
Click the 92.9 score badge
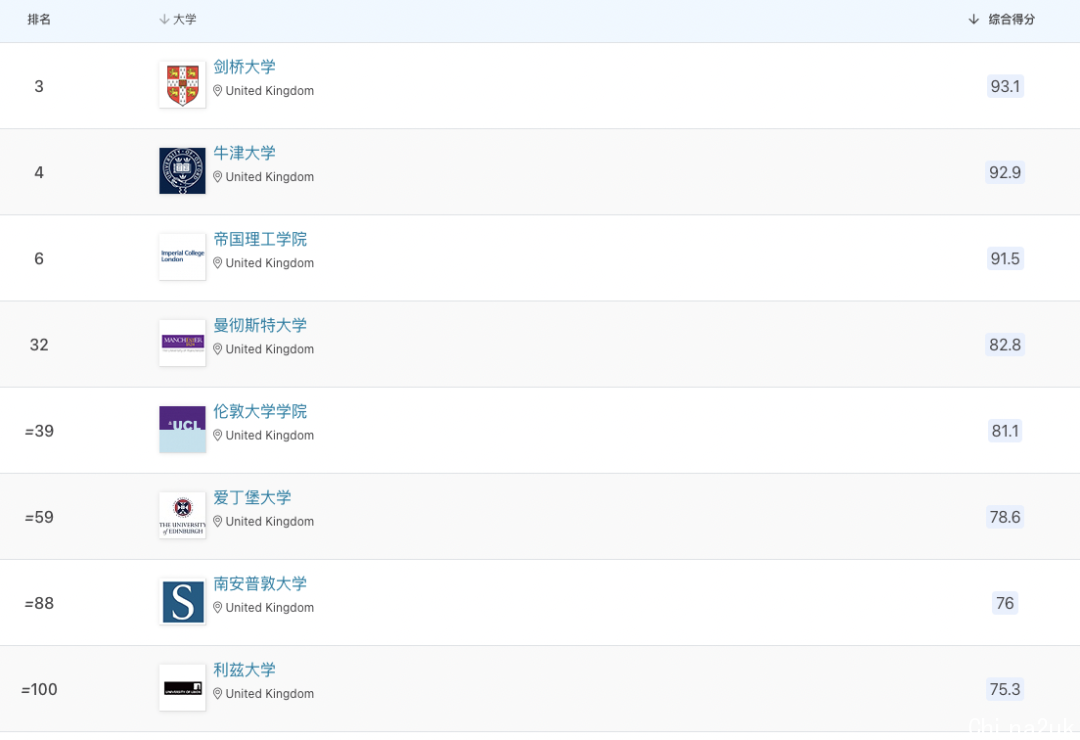click(1005, 172)
